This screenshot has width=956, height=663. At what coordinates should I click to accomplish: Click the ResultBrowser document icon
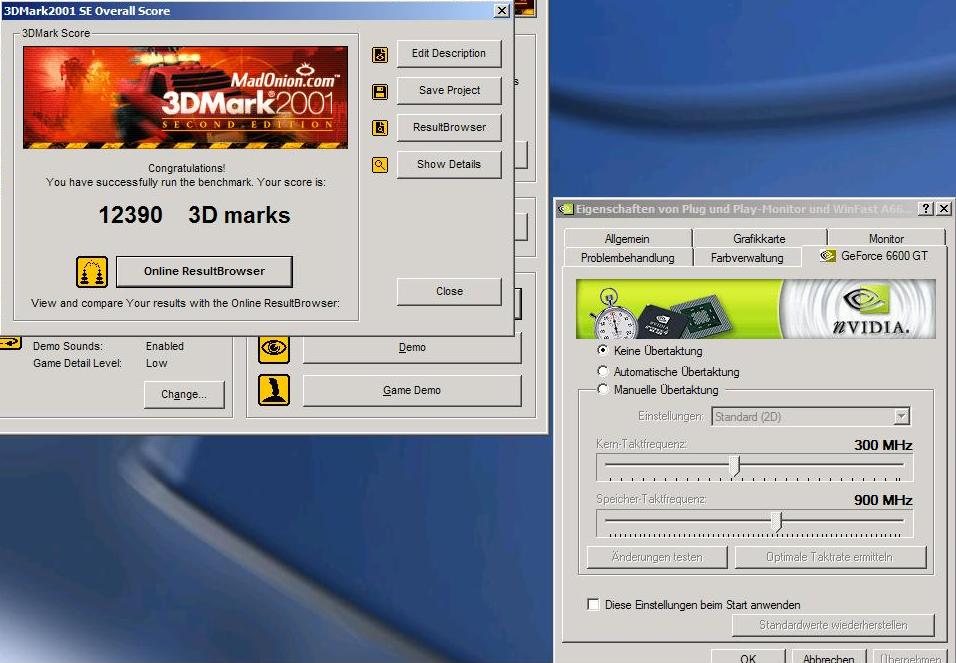click(380, 128)
